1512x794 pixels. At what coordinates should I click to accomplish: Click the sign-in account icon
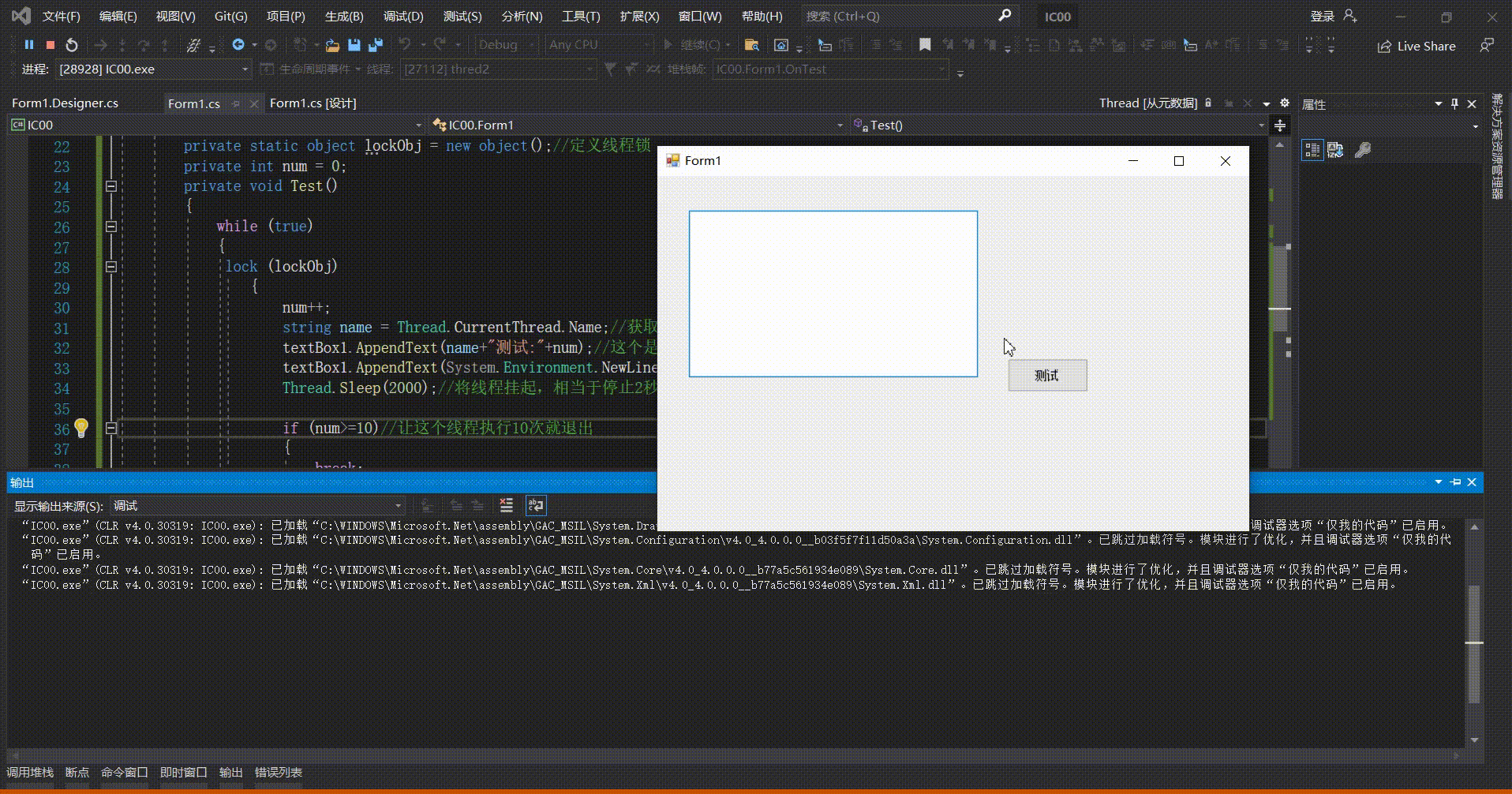(1350, 16)
